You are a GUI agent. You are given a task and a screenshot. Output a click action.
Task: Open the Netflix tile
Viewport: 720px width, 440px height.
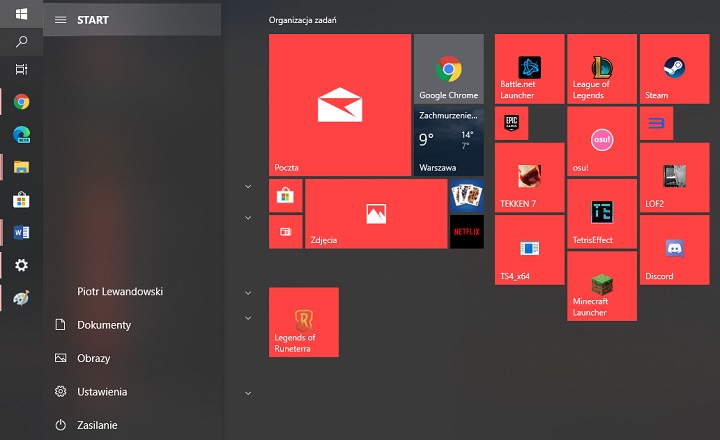466,231
